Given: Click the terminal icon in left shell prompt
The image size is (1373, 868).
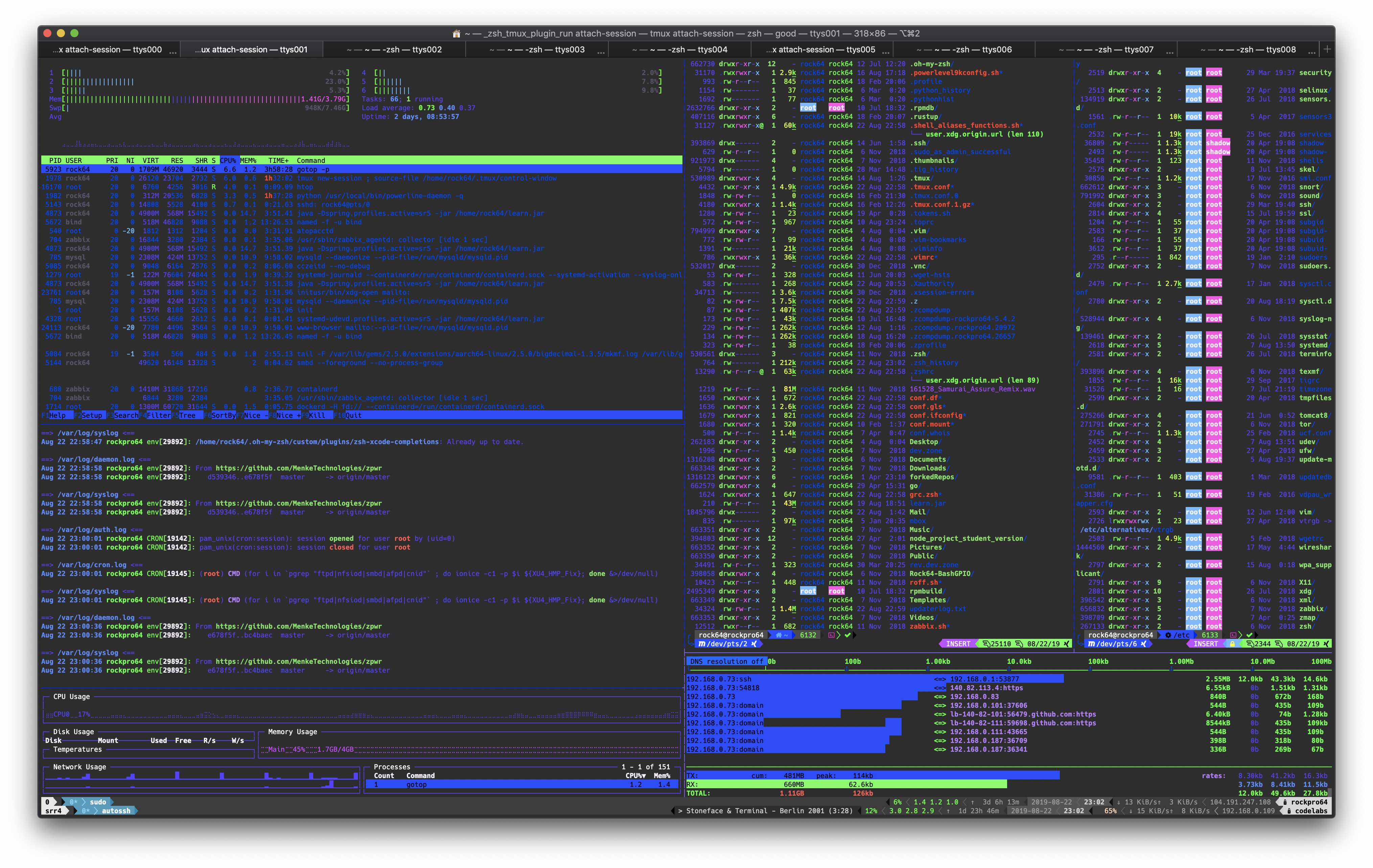Looking at the screenshot, I should coord(831,635).
